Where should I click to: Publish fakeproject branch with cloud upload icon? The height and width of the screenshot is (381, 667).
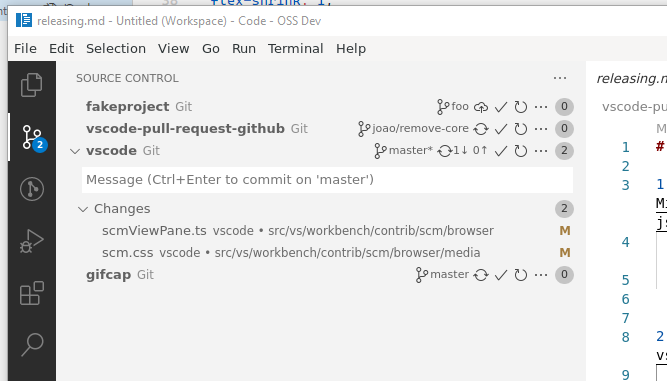point(481,107)
